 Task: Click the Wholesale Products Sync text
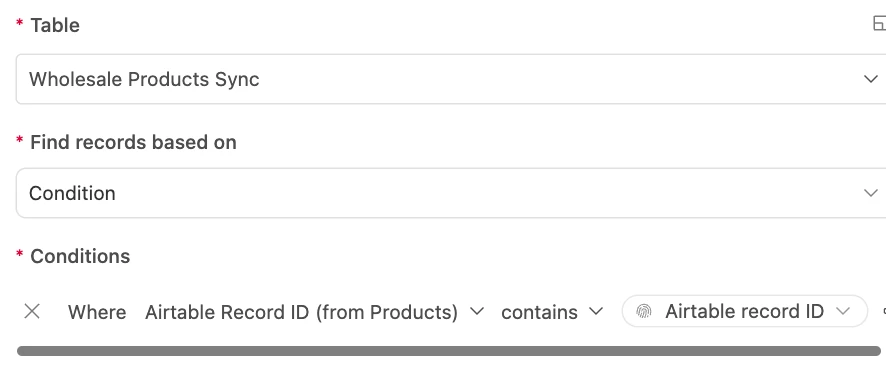144,79
